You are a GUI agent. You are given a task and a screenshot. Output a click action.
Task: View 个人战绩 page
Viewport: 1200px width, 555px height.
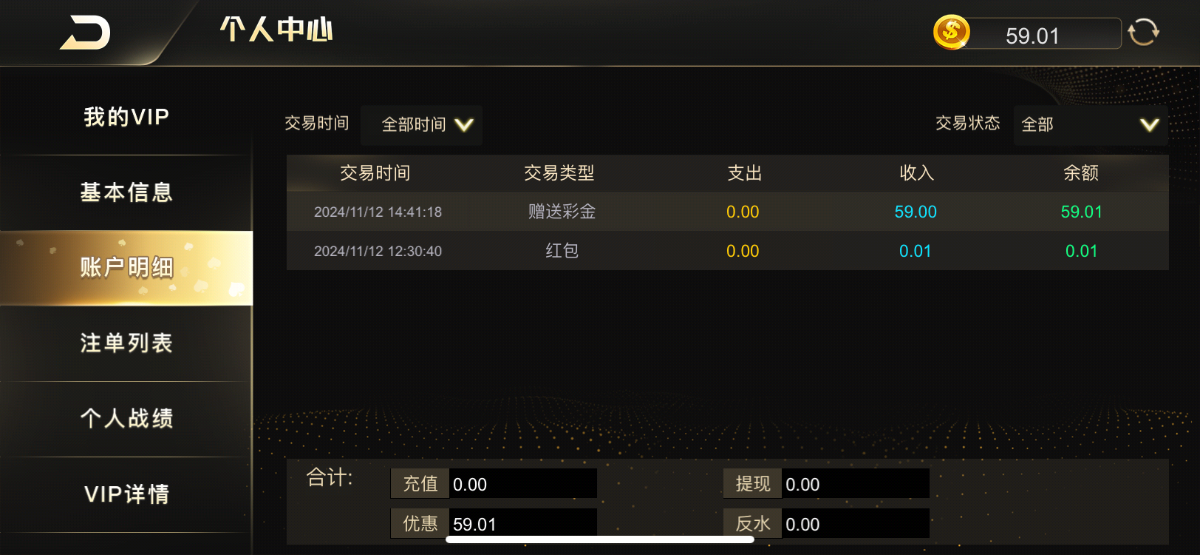click(126, 418)
